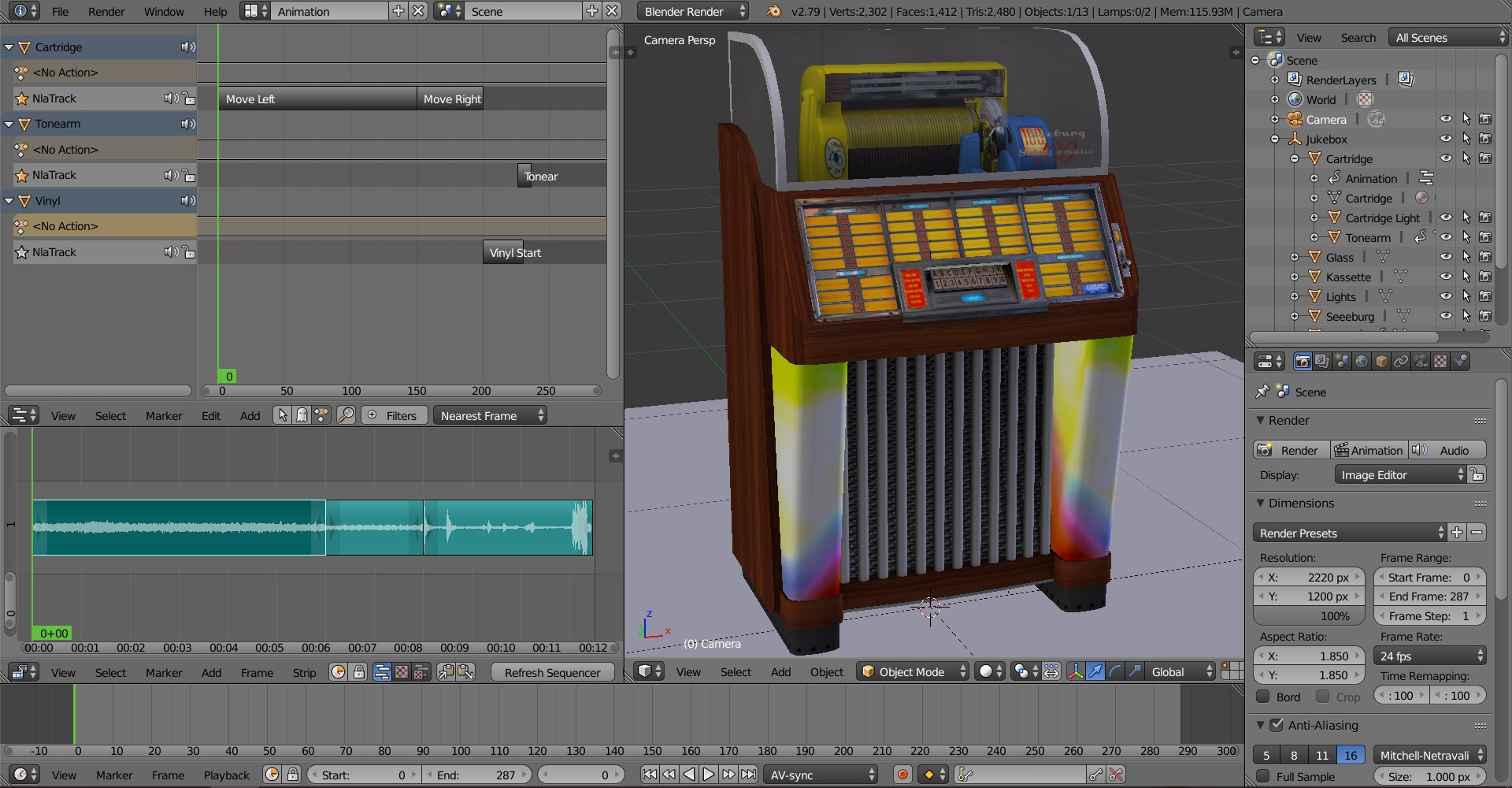Viewport: 1512px width, 788px height.
Task: Collapse the Jukebox tree item
Action: coord(1275,139)
